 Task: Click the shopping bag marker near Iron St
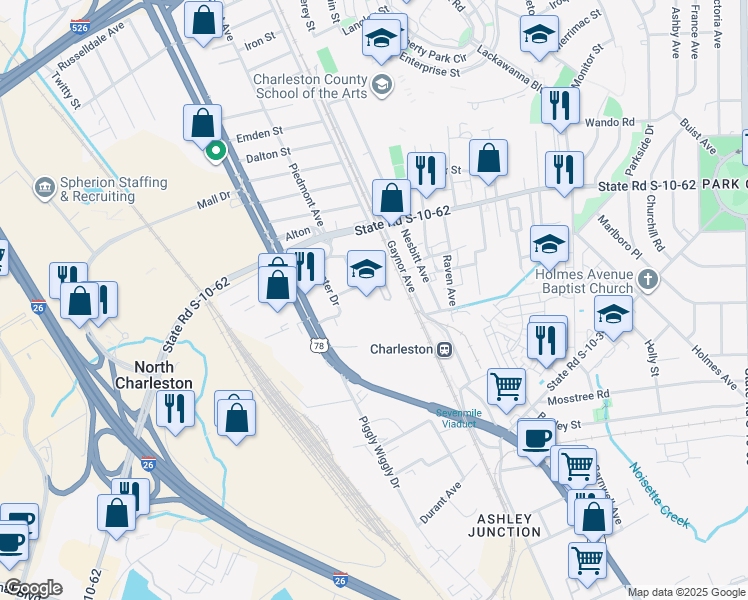[x=203, y=19]
